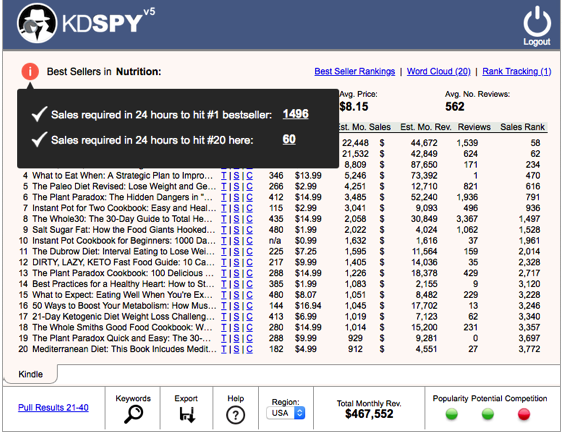Click C link for What to Expect row

[x=249, y=295]
